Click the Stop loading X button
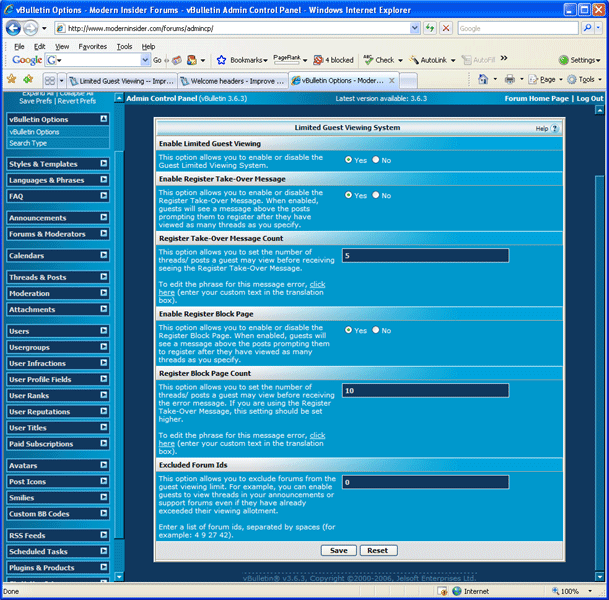 click(x=445, y=28)
